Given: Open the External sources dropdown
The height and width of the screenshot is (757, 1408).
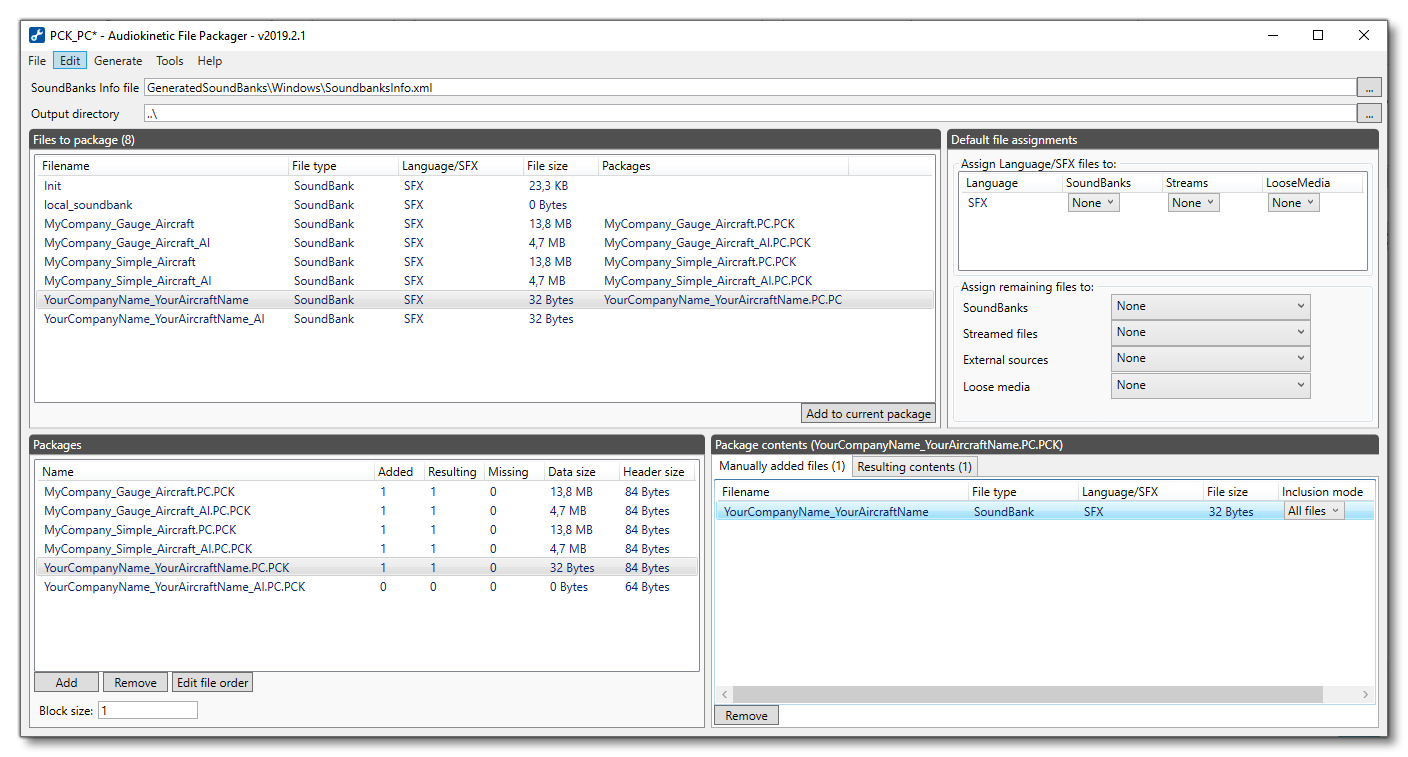Looking at the screenshot, I should point(1210,358).
